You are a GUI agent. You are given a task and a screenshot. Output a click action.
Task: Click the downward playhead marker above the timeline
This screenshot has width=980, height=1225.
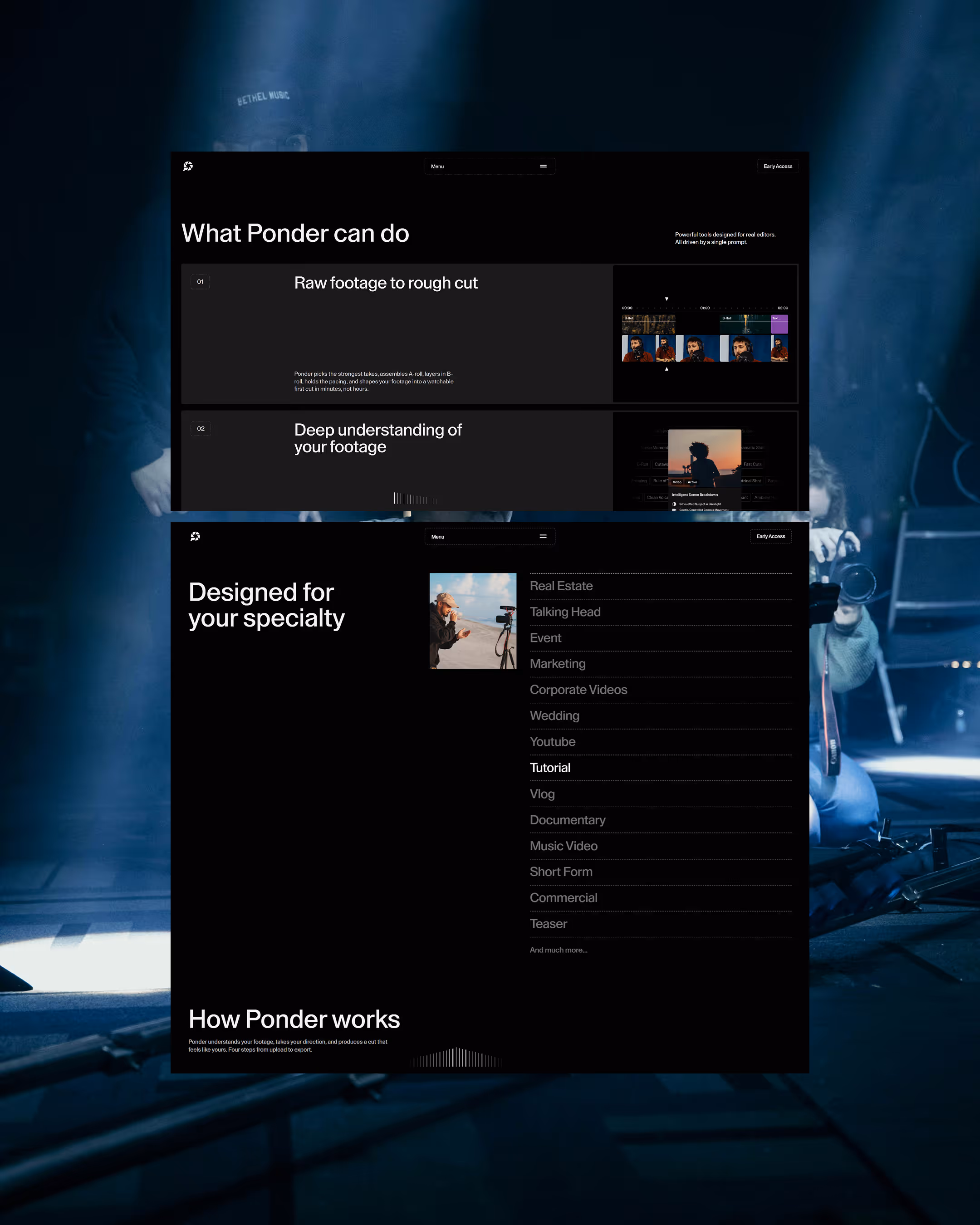tap(667, 299)
